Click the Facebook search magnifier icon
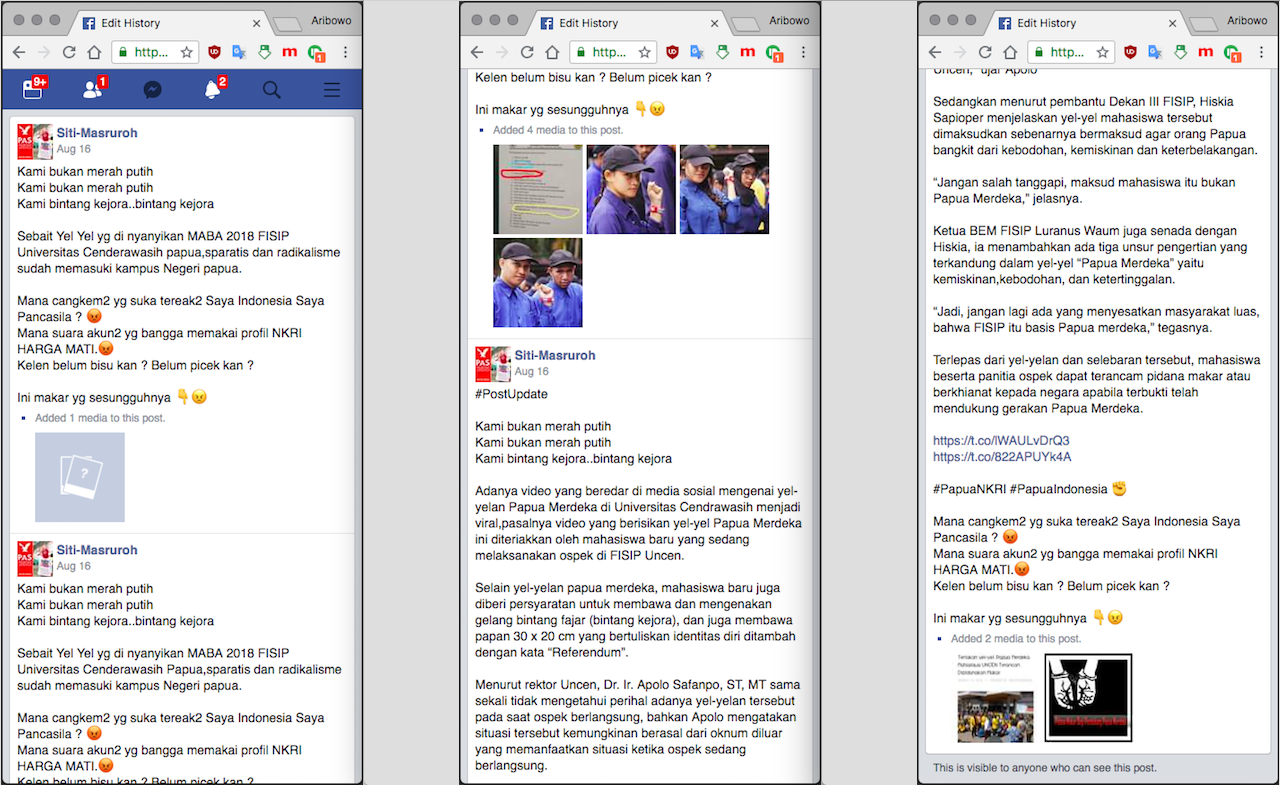The height and width of the screenshot is (785, 1280). coord(271,90)
